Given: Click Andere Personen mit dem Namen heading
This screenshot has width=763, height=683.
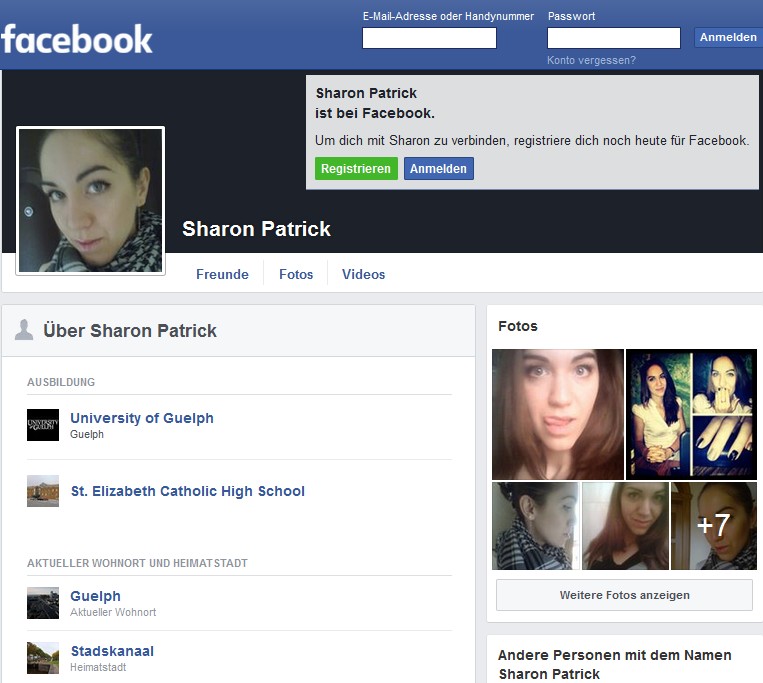Looking at the screenshot, I should click(x=615, y=665).
